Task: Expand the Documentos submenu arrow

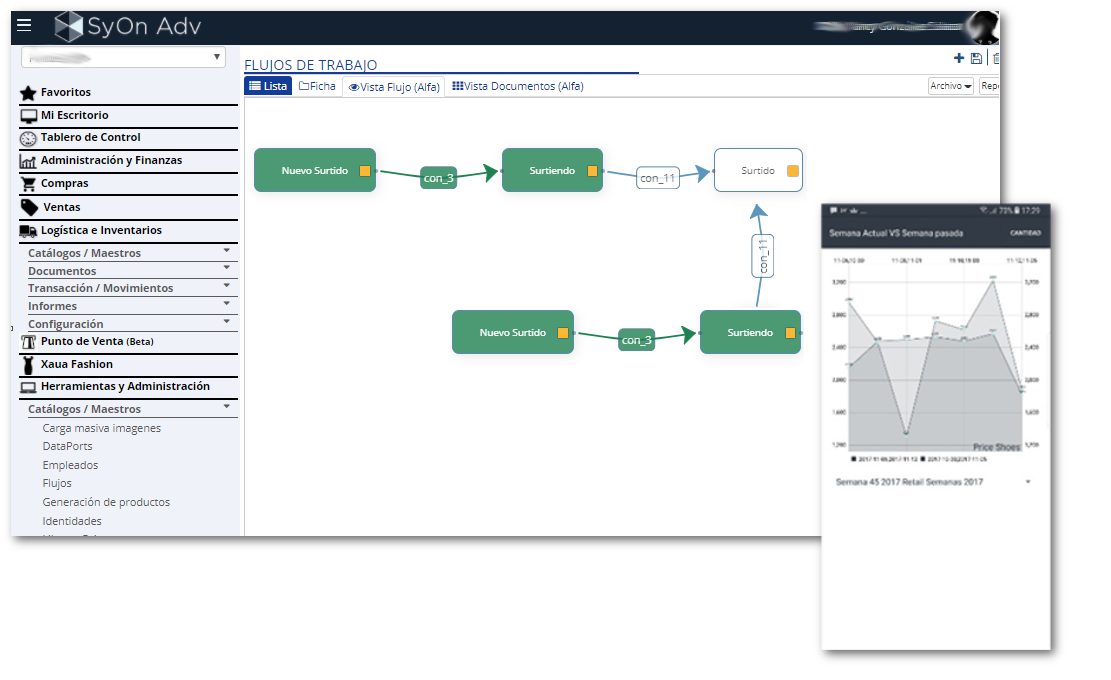Action: point(227,268)
